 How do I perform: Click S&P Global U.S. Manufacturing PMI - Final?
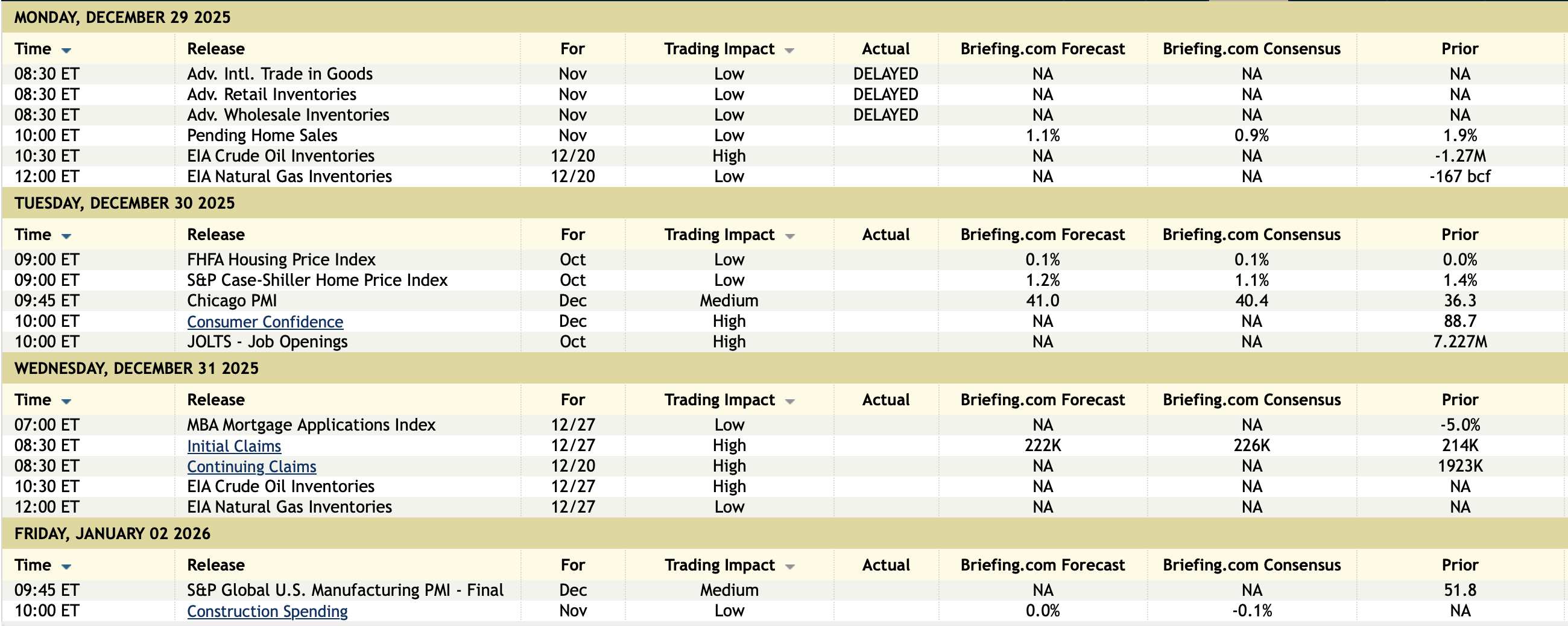345,590
